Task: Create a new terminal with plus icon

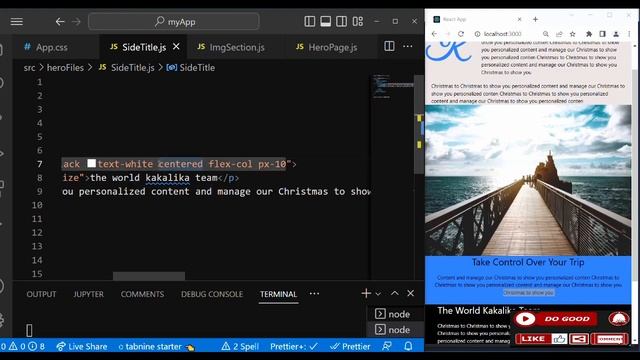Action: [366, 293]
